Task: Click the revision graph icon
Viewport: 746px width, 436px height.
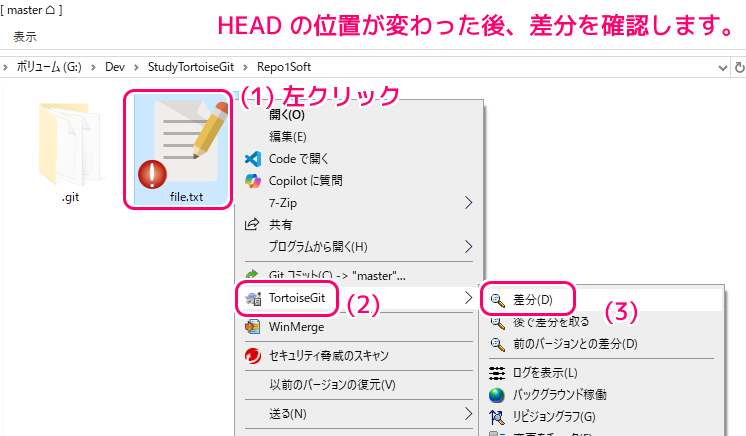Action: [497, 417]
